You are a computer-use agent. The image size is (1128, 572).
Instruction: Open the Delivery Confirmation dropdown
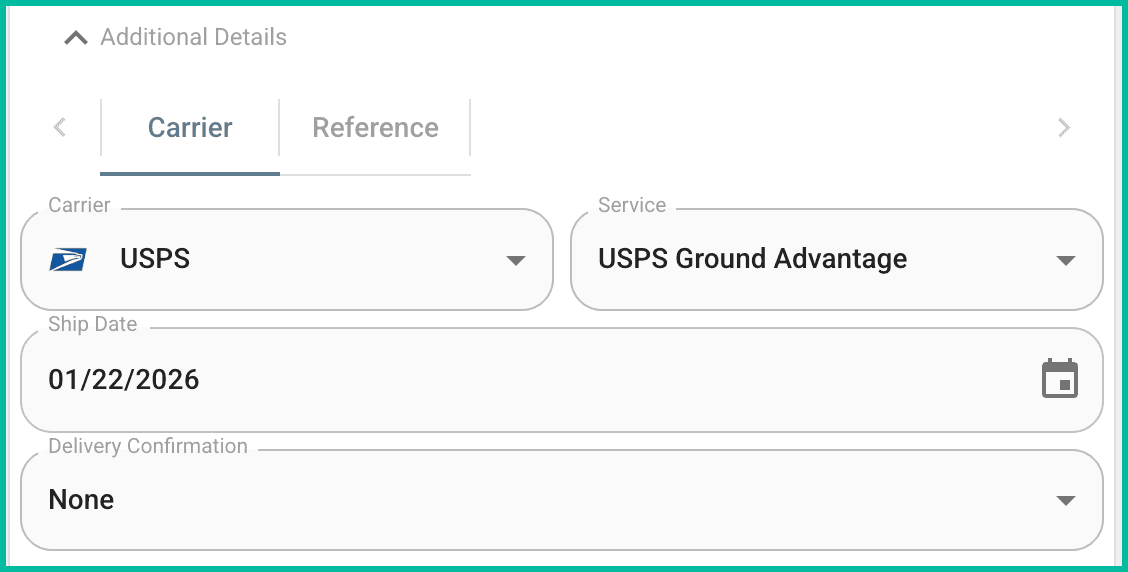point(562,500)
